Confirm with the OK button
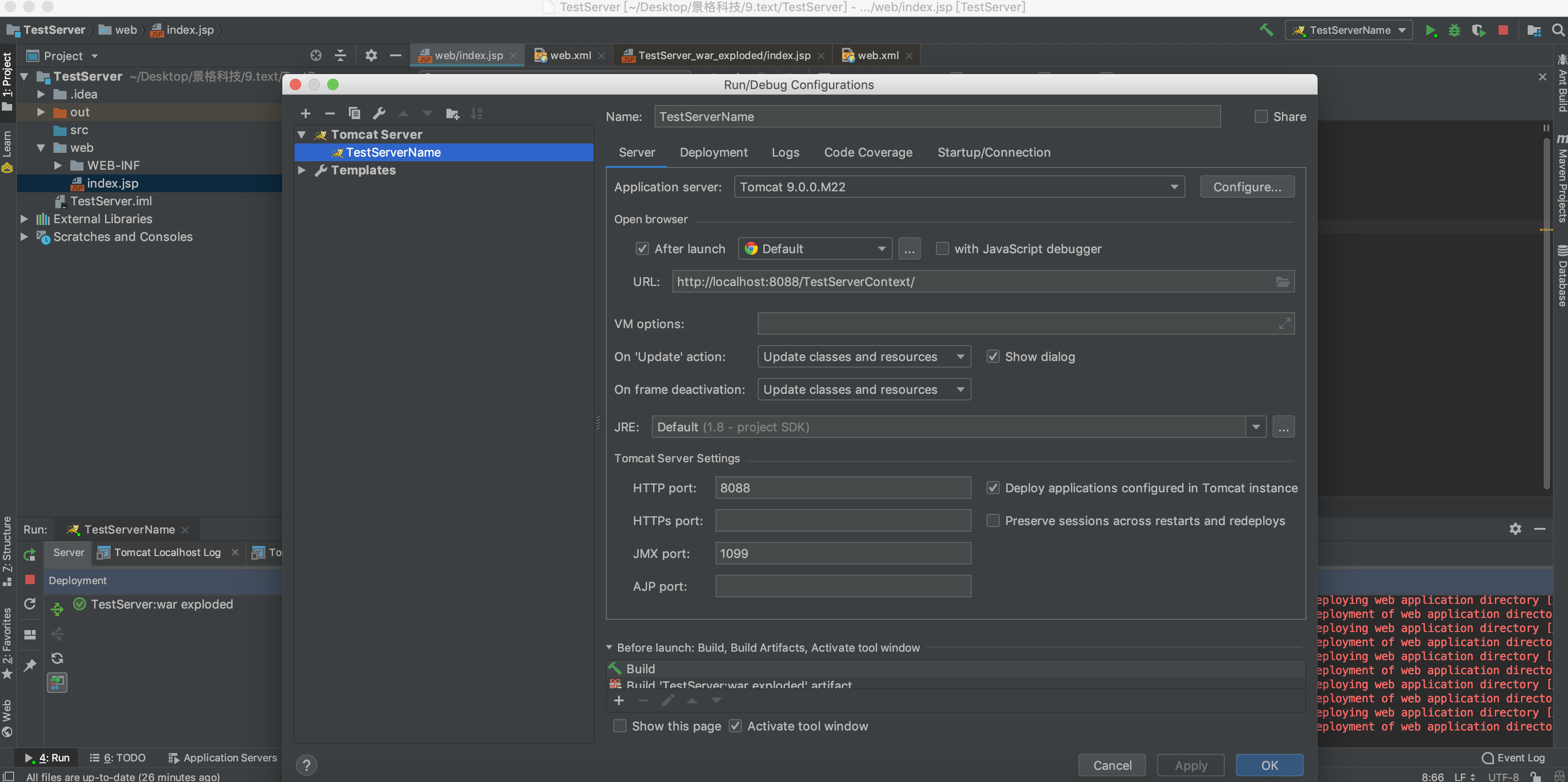The height and width of the screenshot is (782, 1568). coord(1269,765)
